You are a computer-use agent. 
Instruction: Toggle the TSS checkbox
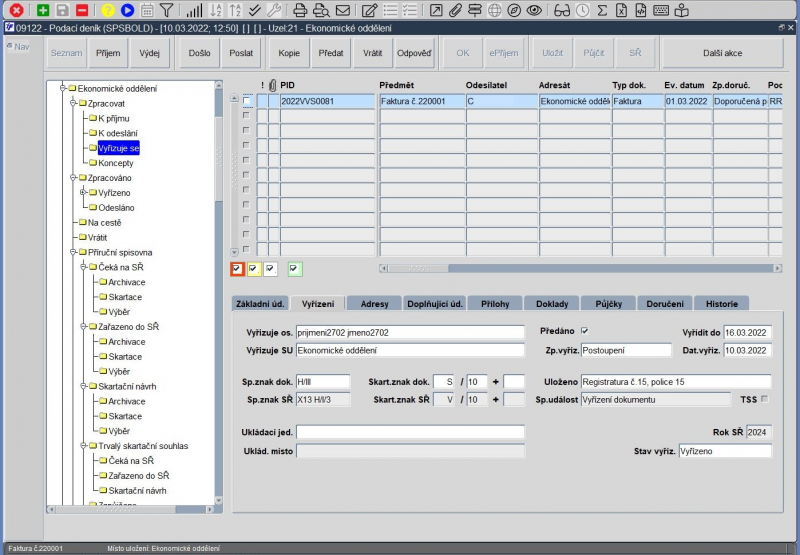click(764, 399)
